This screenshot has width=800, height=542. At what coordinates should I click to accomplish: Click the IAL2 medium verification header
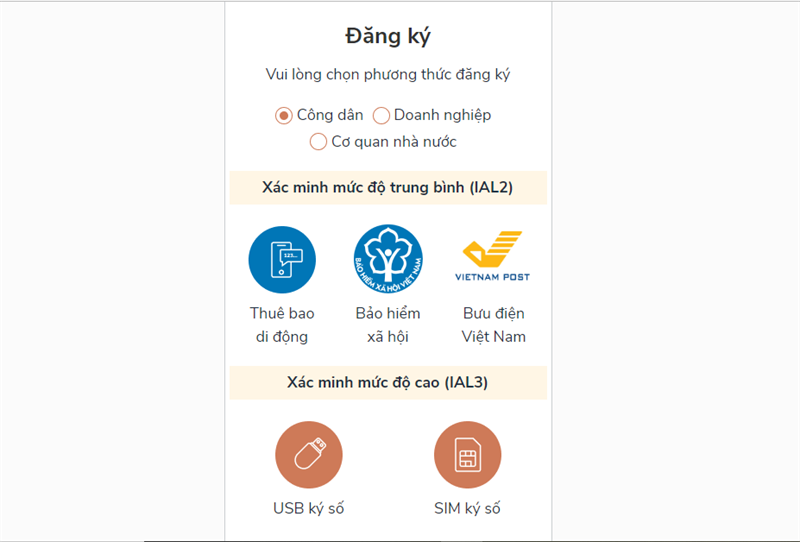[x=388, y=187]
